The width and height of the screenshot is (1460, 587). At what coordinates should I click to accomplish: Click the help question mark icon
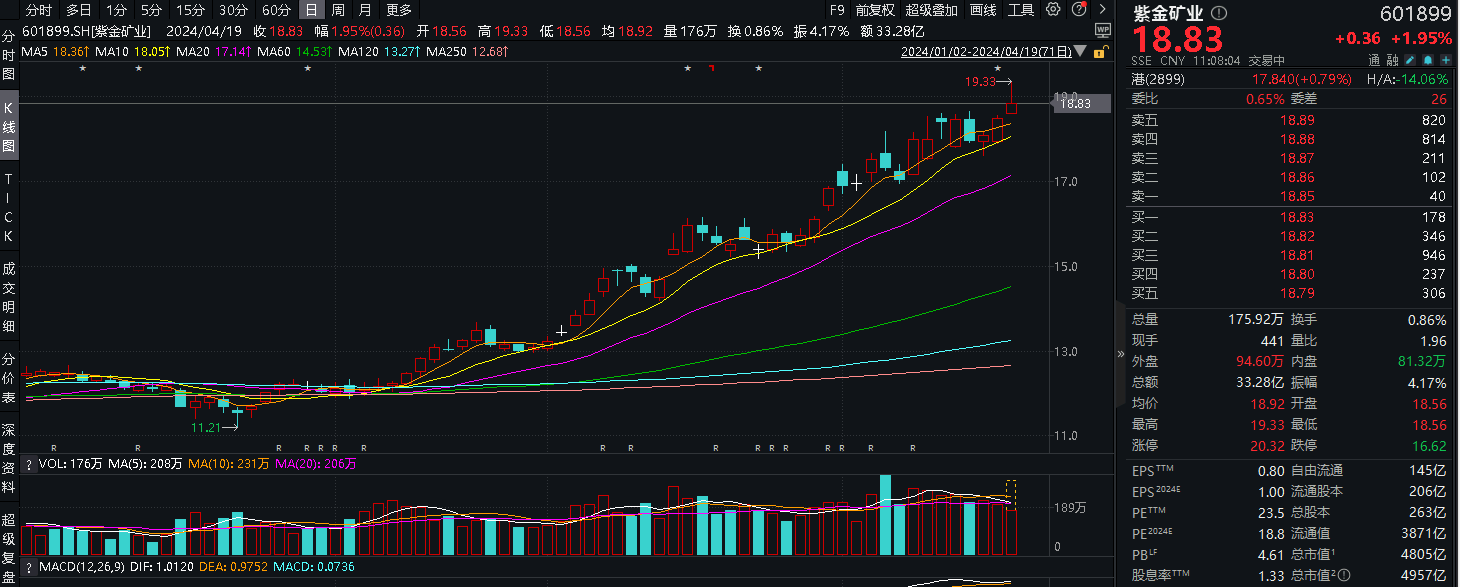(x=1077, y=10)
